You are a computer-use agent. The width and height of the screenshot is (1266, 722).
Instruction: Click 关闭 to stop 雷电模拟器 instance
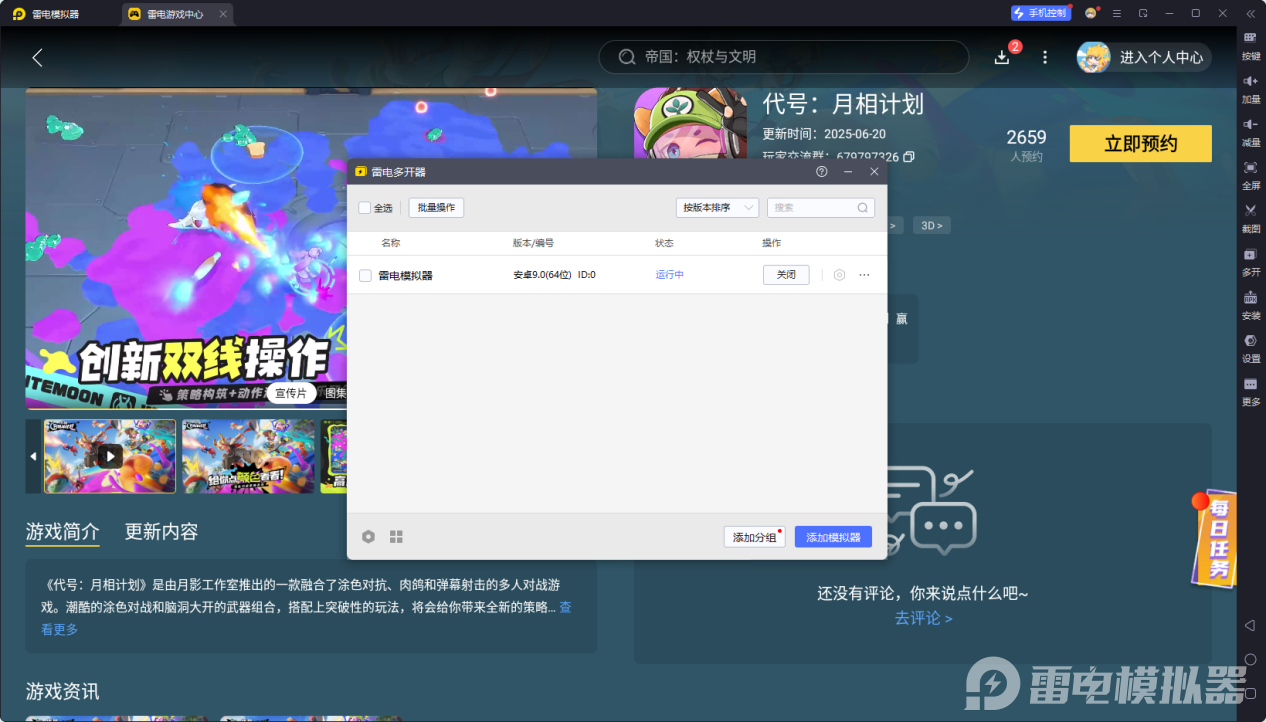786,275
